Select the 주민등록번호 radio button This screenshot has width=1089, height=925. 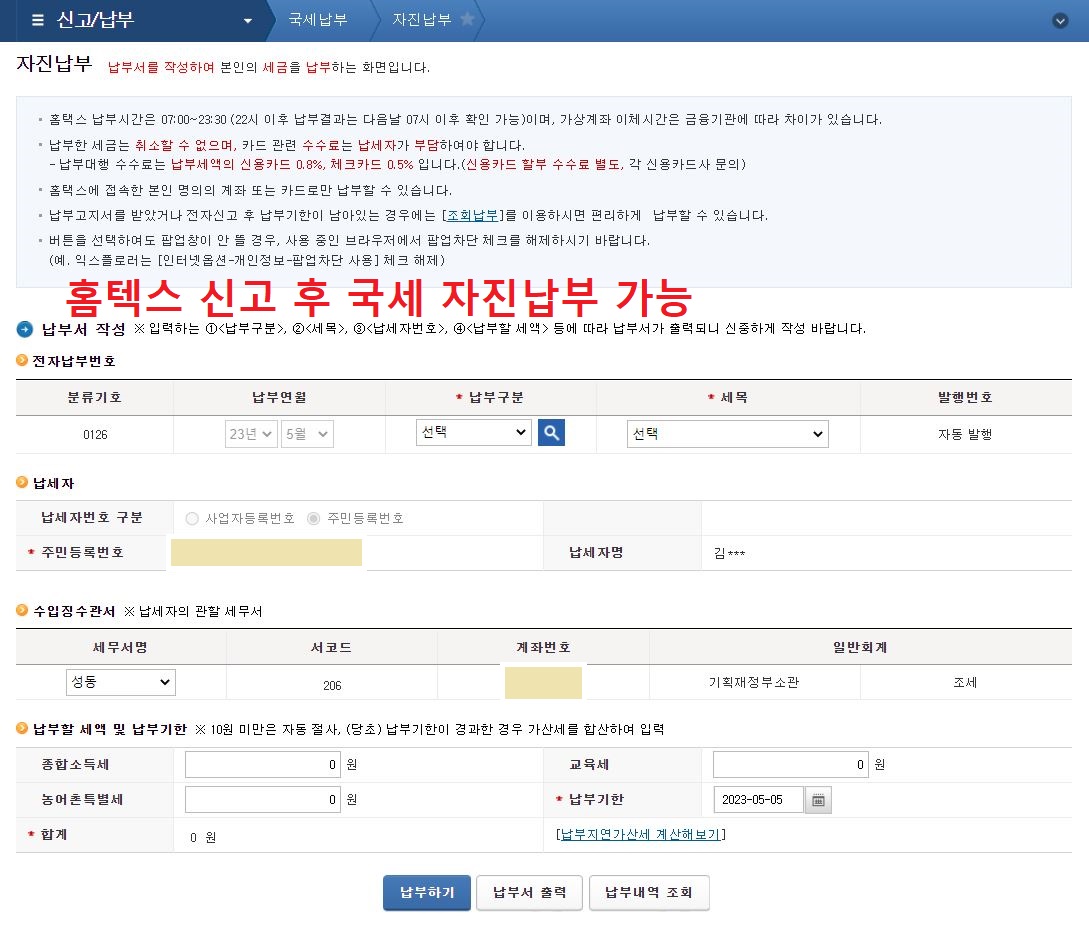pos(314,519)
